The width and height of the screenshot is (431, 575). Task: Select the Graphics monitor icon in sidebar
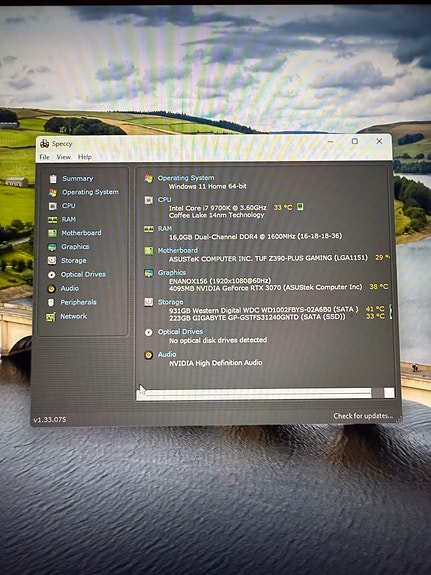click(x=52, y=247)
